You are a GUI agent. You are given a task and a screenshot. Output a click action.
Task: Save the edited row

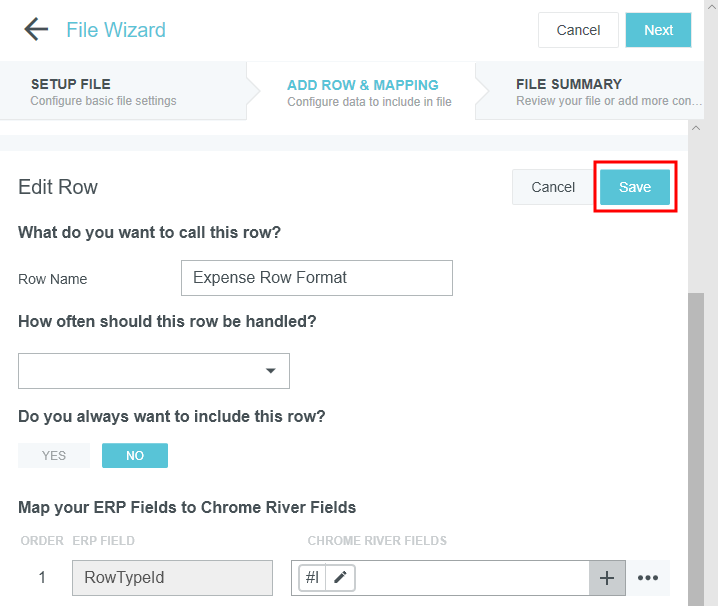click(x=635, y=187)
